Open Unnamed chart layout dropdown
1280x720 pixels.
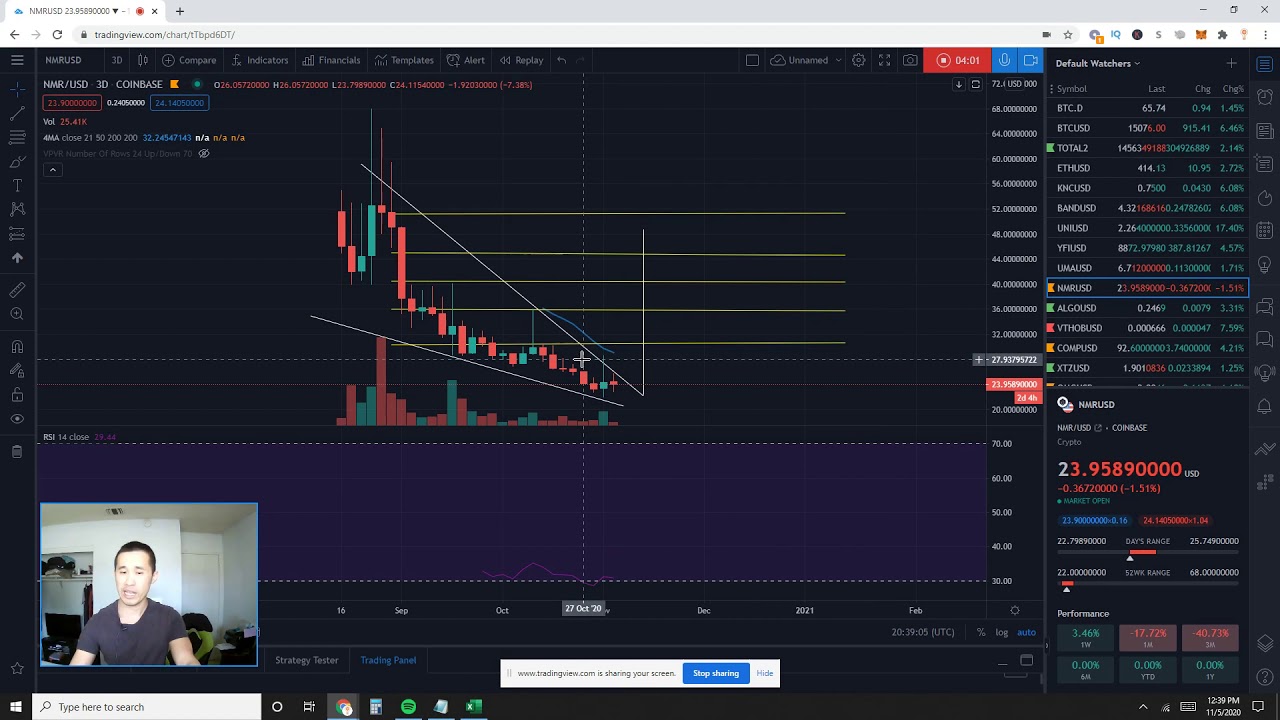point(807,60)
